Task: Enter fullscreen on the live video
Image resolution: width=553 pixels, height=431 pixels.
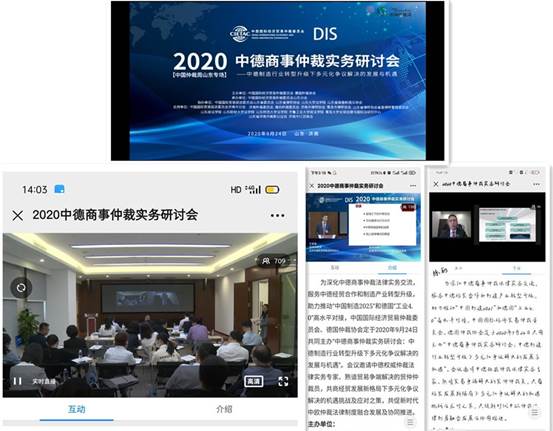Action: coord(283,381)
